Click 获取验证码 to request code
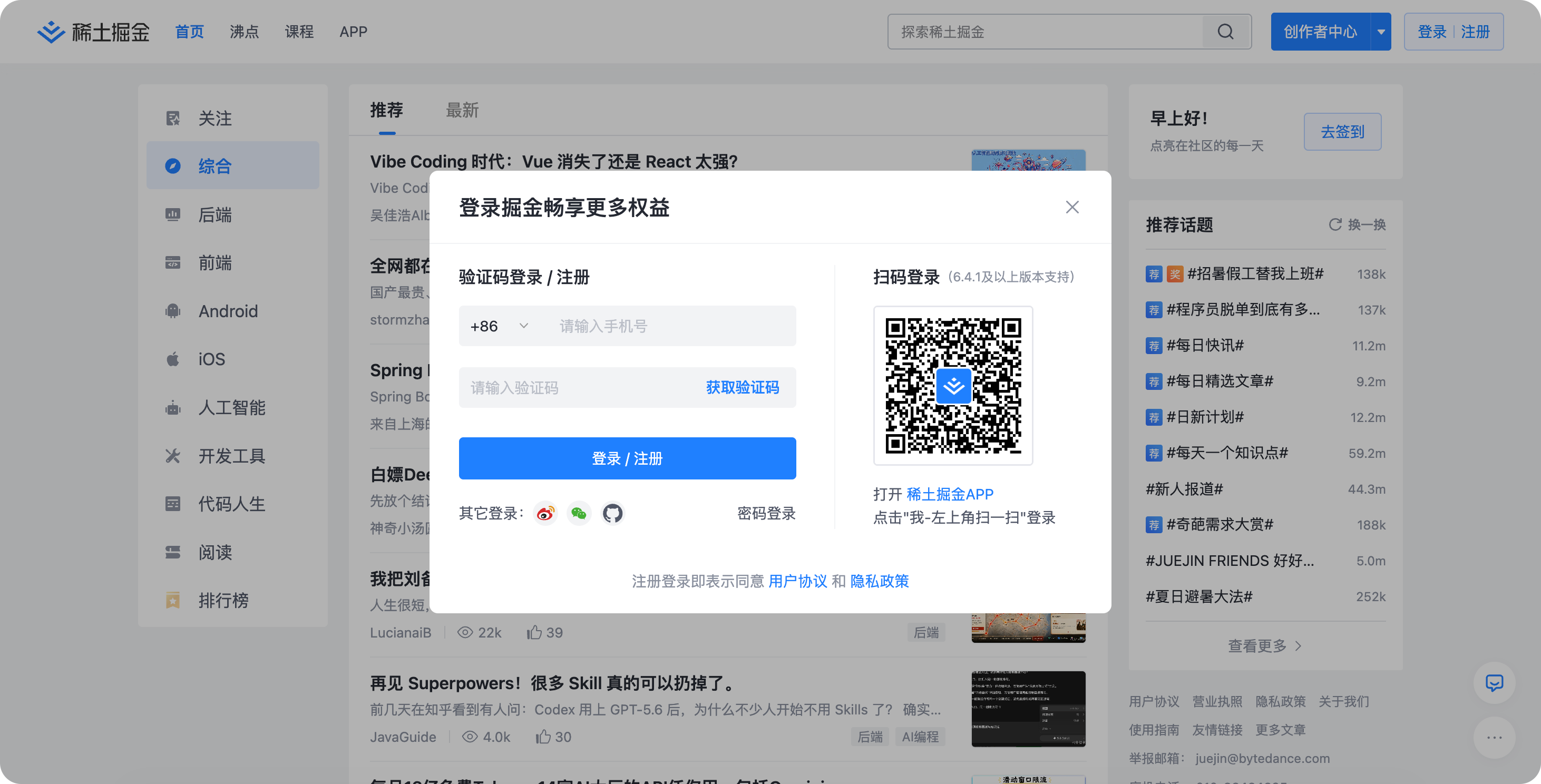Image resolution: width=1541 pixels, height=784 pixels. [743, 387]
